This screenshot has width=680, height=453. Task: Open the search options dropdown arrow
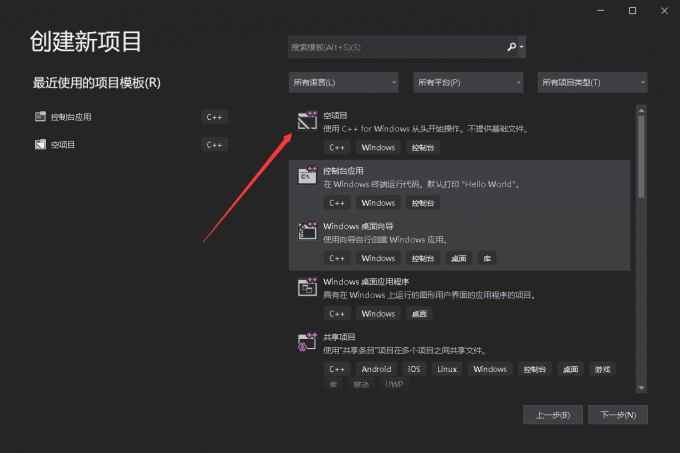click(x=522, y=47)
